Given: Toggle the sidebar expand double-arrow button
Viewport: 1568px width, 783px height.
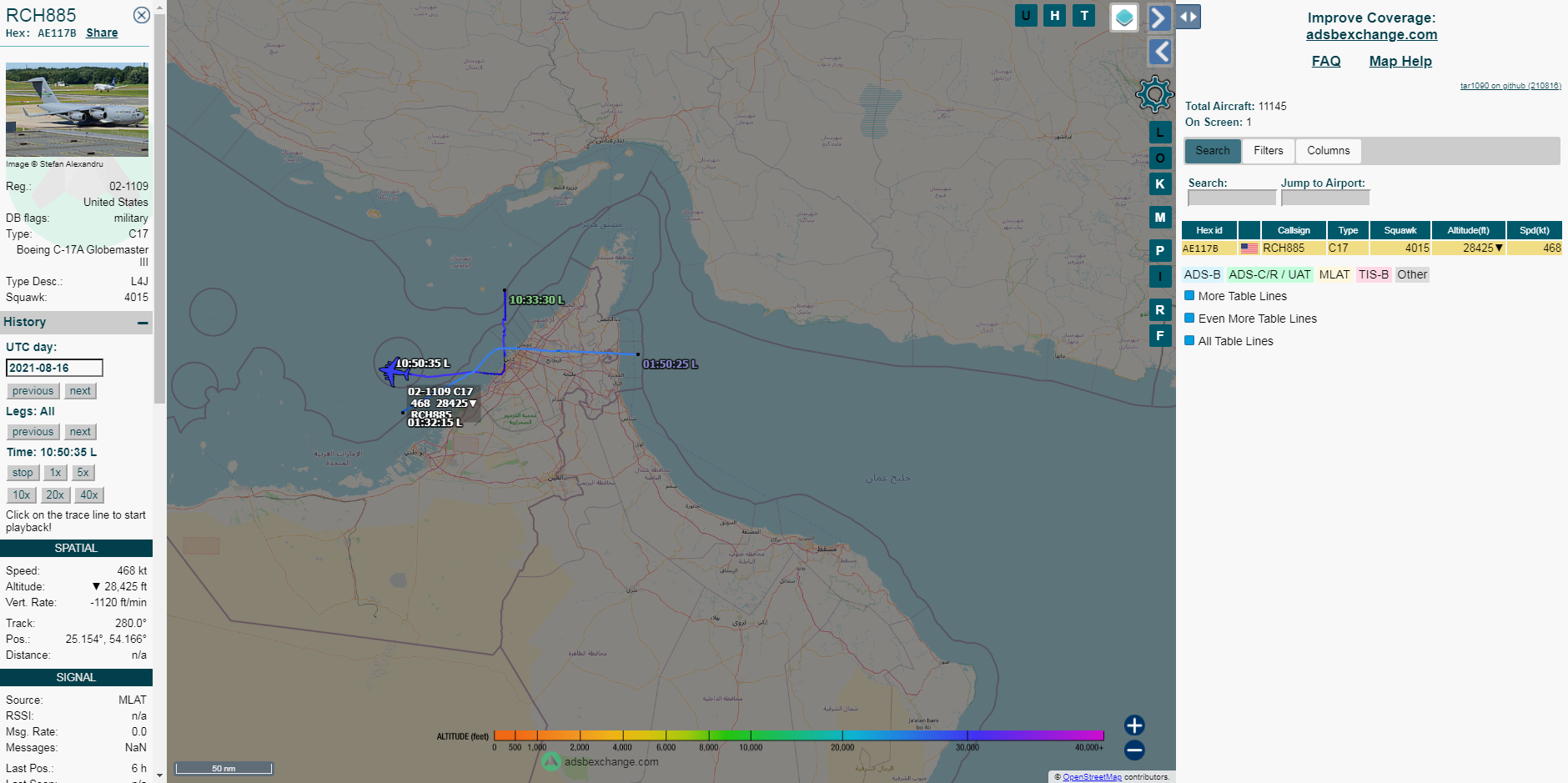Looking at the screenshot, I should point(1189,17).
